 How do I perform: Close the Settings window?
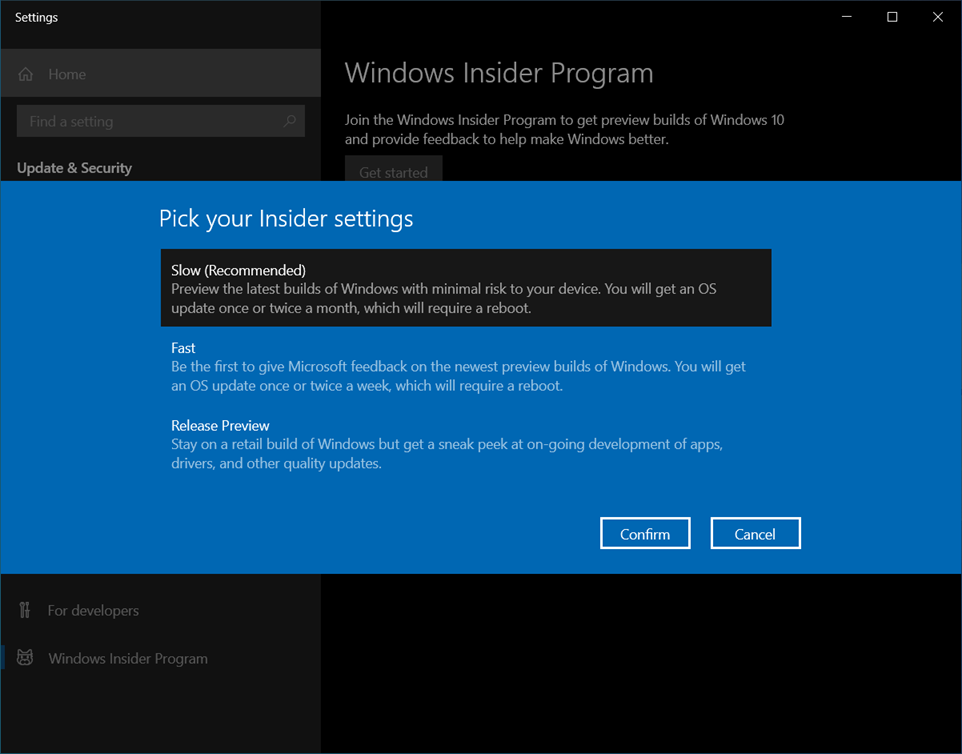[x=937, y=17]
